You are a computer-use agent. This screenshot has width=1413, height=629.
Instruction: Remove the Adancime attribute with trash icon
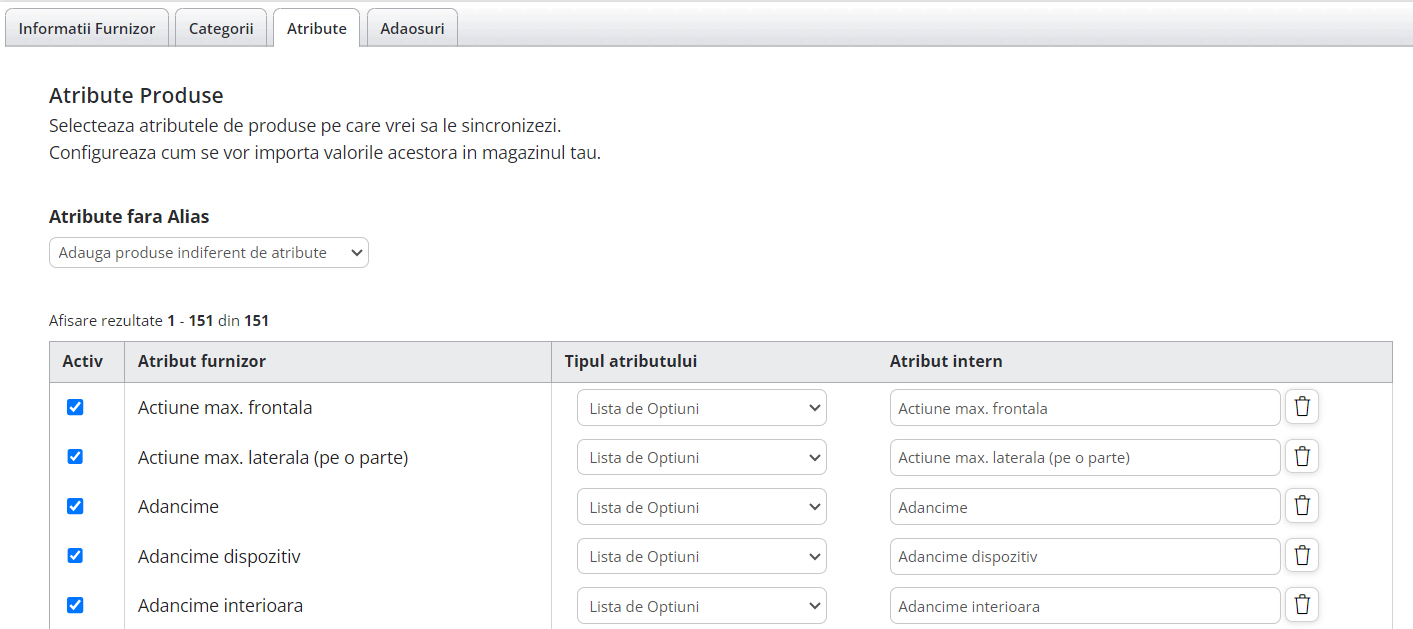point(1301,506)
